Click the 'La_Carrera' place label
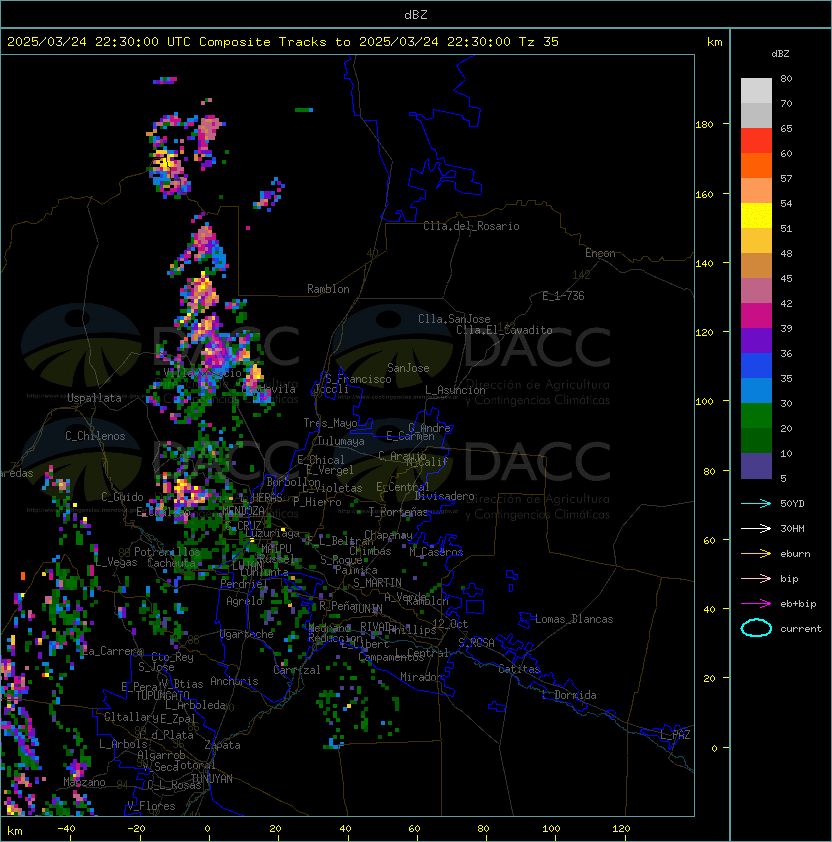This screenshot has width=832, height=842. pyautogui.click(x=113, y=651)
